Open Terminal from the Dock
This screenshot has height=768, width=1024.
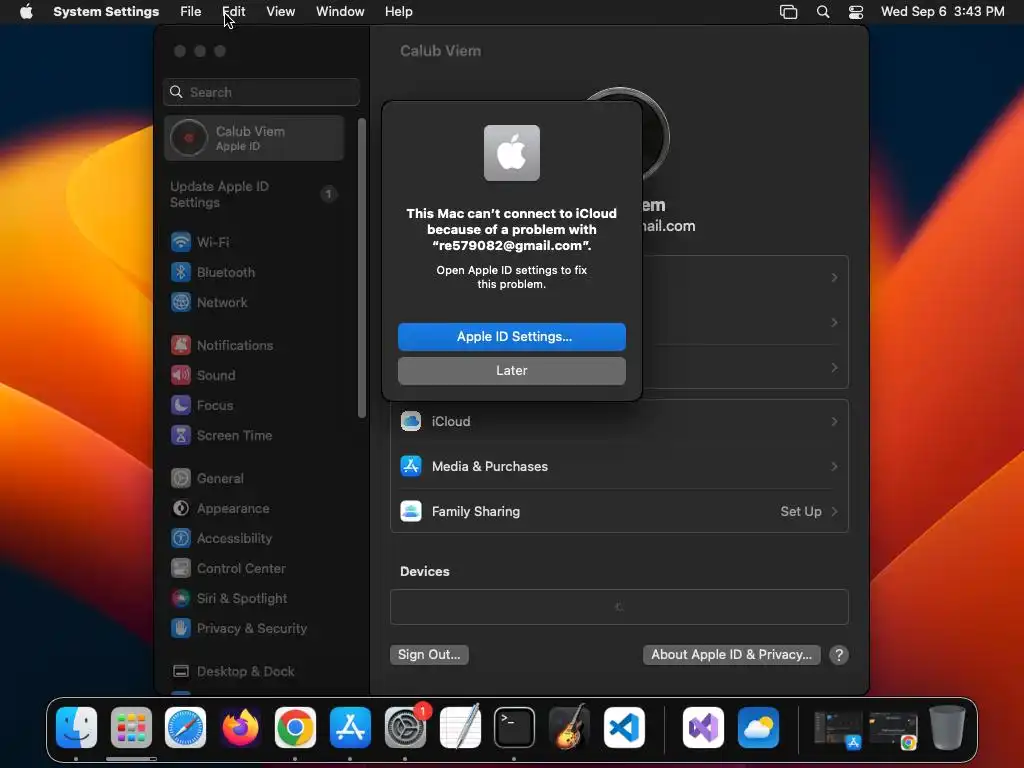pos(515,727)
